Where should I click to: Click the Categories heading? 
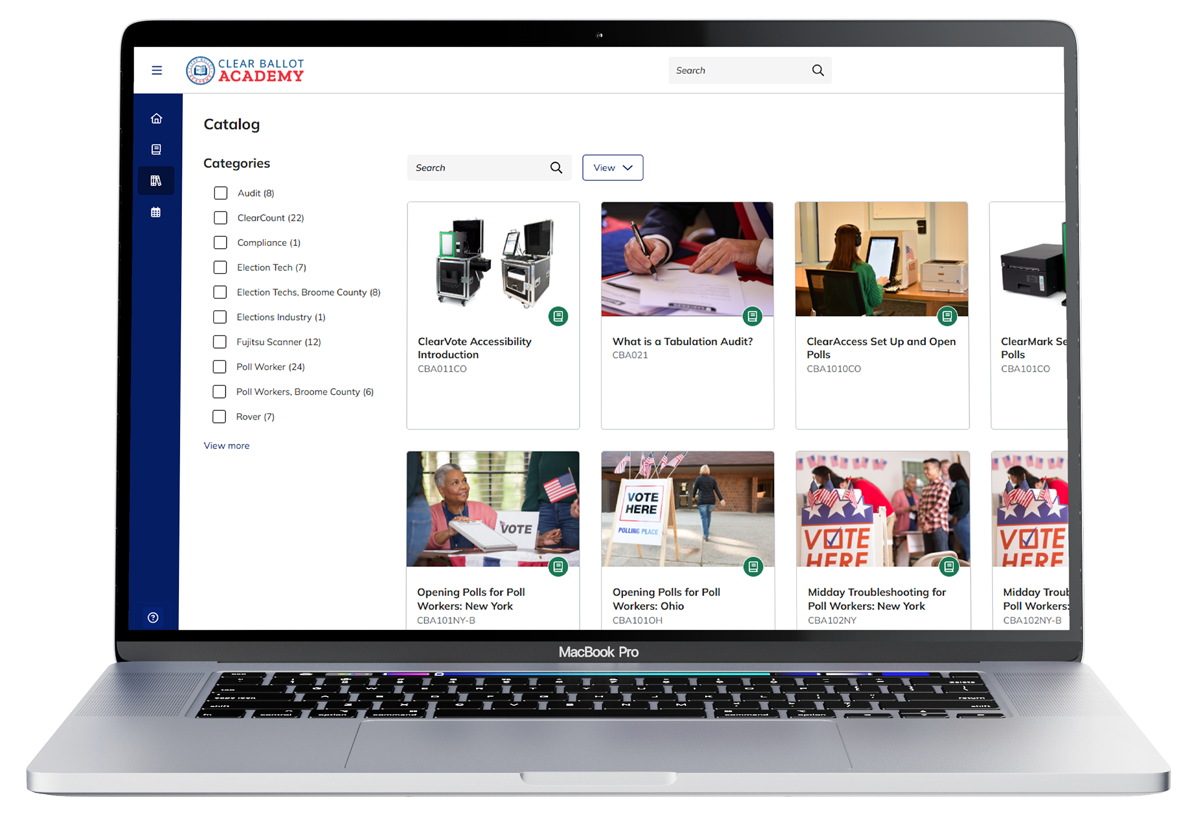click(237, 163)
